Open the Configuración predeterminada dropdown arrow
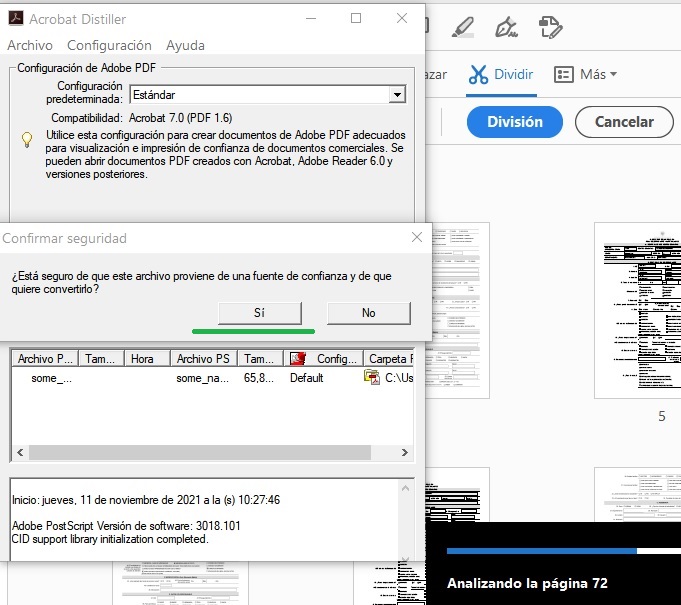The height and width of the screenshot is (605, 681). click(397, 95)
